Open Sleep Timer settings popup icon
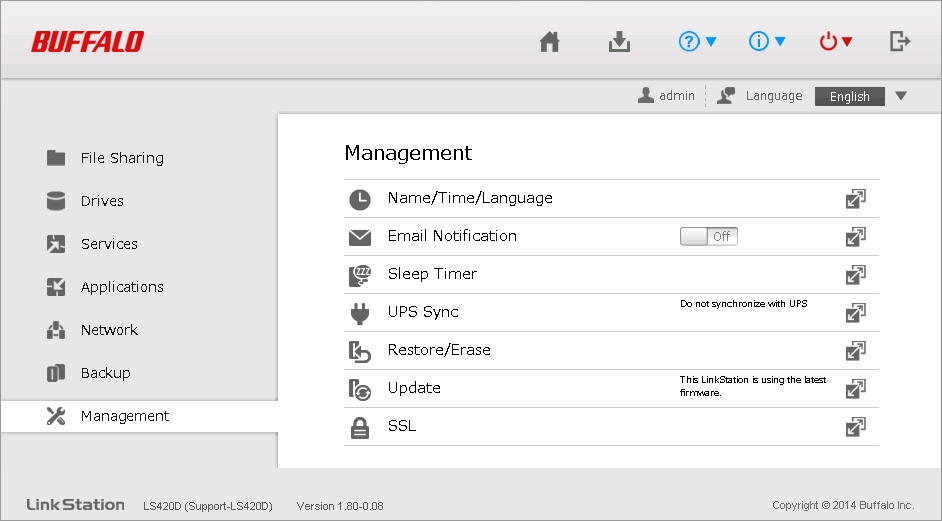Image resolution: width=942 pixels, height=521 pixels. (855, 275)
